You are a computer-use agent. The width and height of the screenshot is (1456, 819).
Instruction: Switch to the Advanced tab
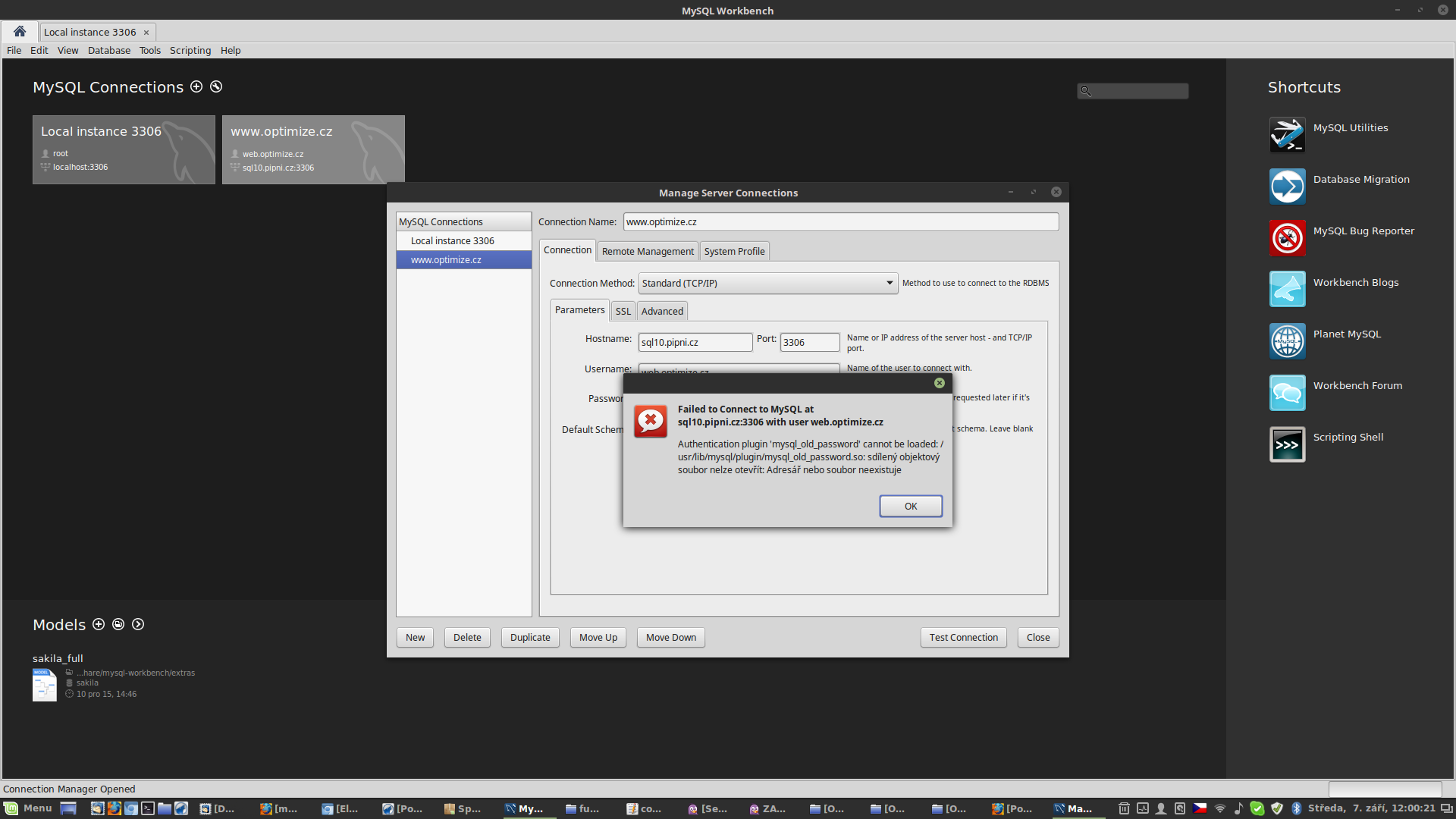[x=662, y=311]
